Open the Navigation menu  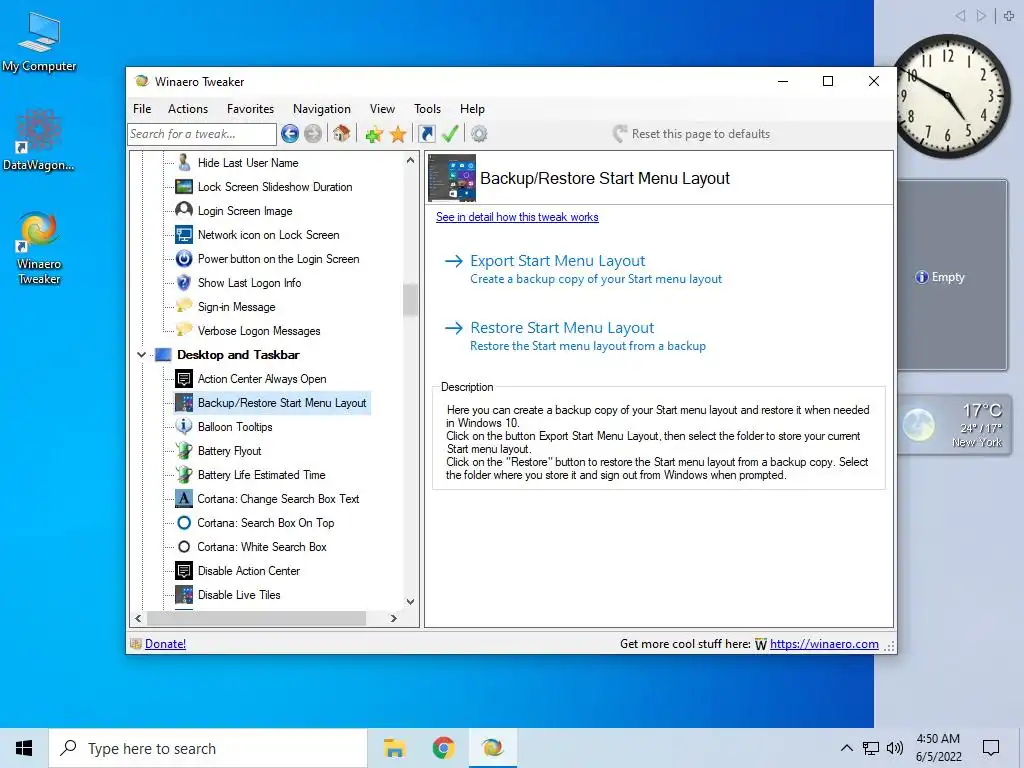[321, 109]
